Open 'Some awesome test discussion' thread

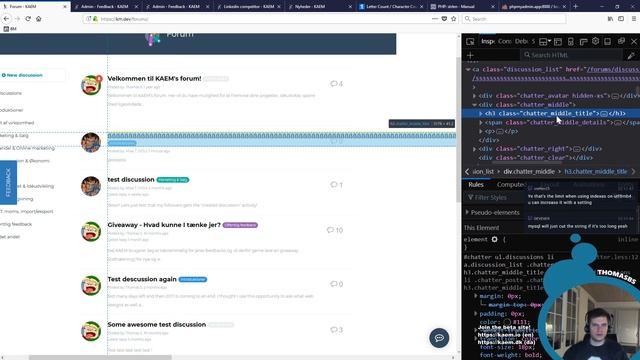157,324
